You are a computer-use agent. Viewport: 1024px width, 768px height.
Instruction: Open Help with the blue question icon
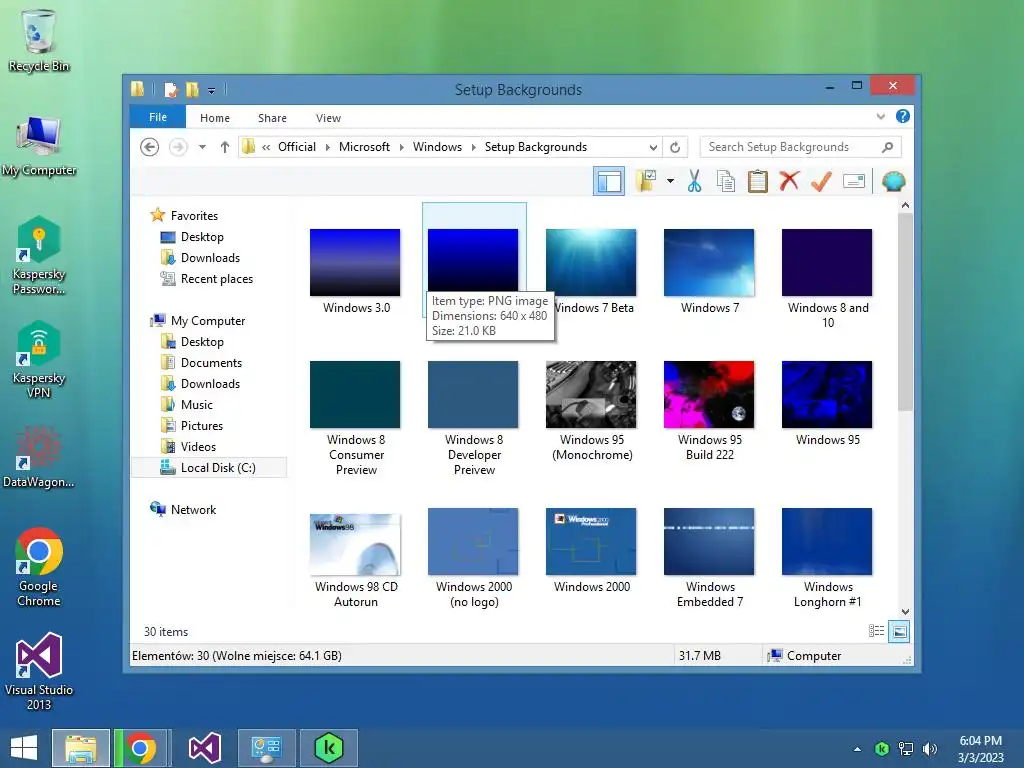(903, 116)
